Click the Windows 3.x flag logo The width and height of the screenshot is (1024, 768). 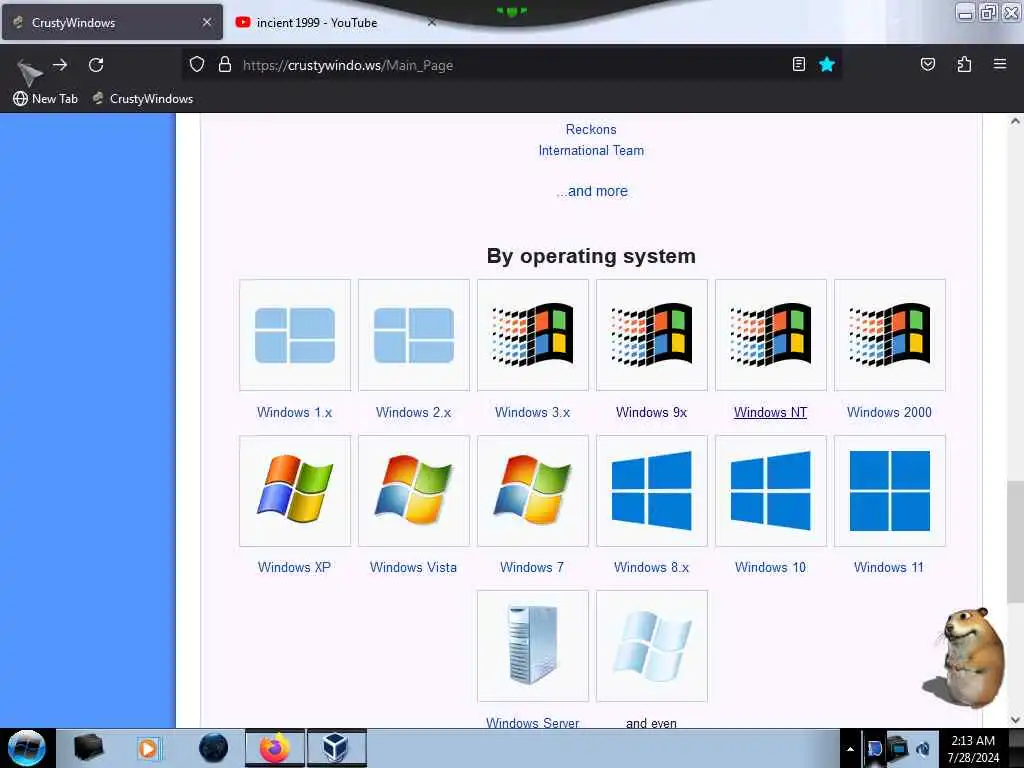tap(532, 335)
